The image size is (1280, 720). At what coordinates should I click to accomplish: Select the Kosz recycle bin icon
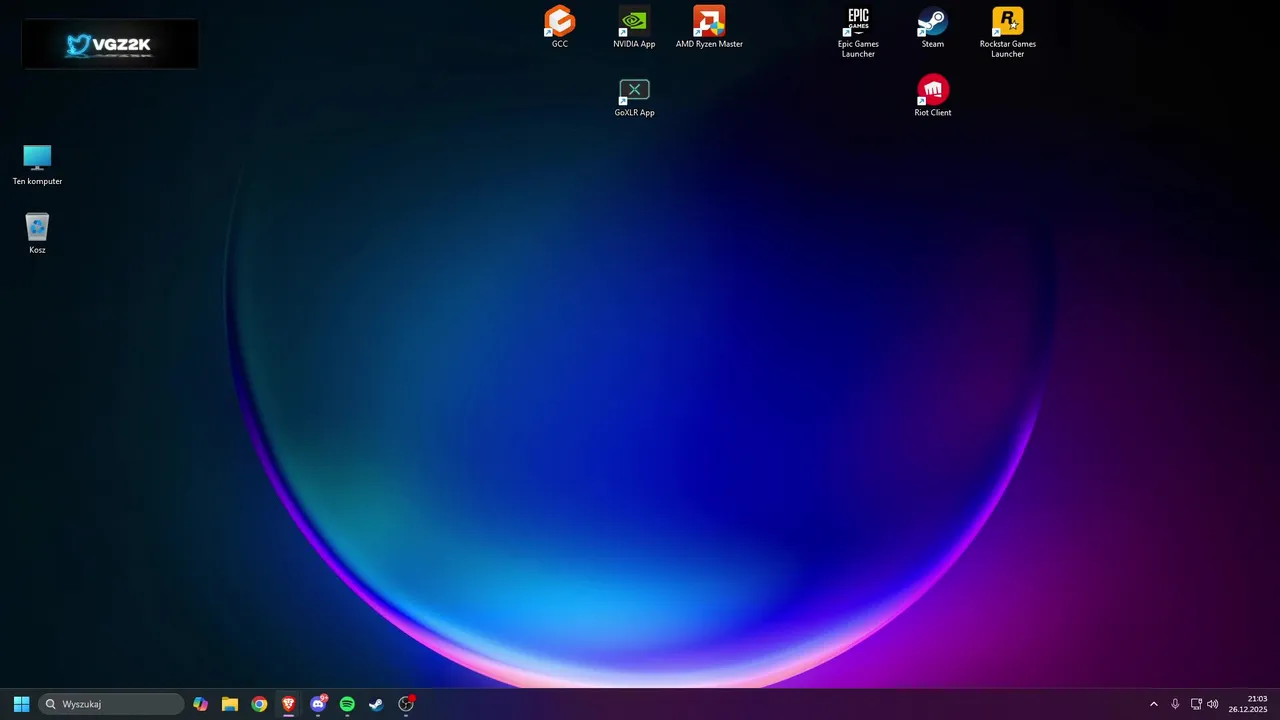click(x=37, y=234)
